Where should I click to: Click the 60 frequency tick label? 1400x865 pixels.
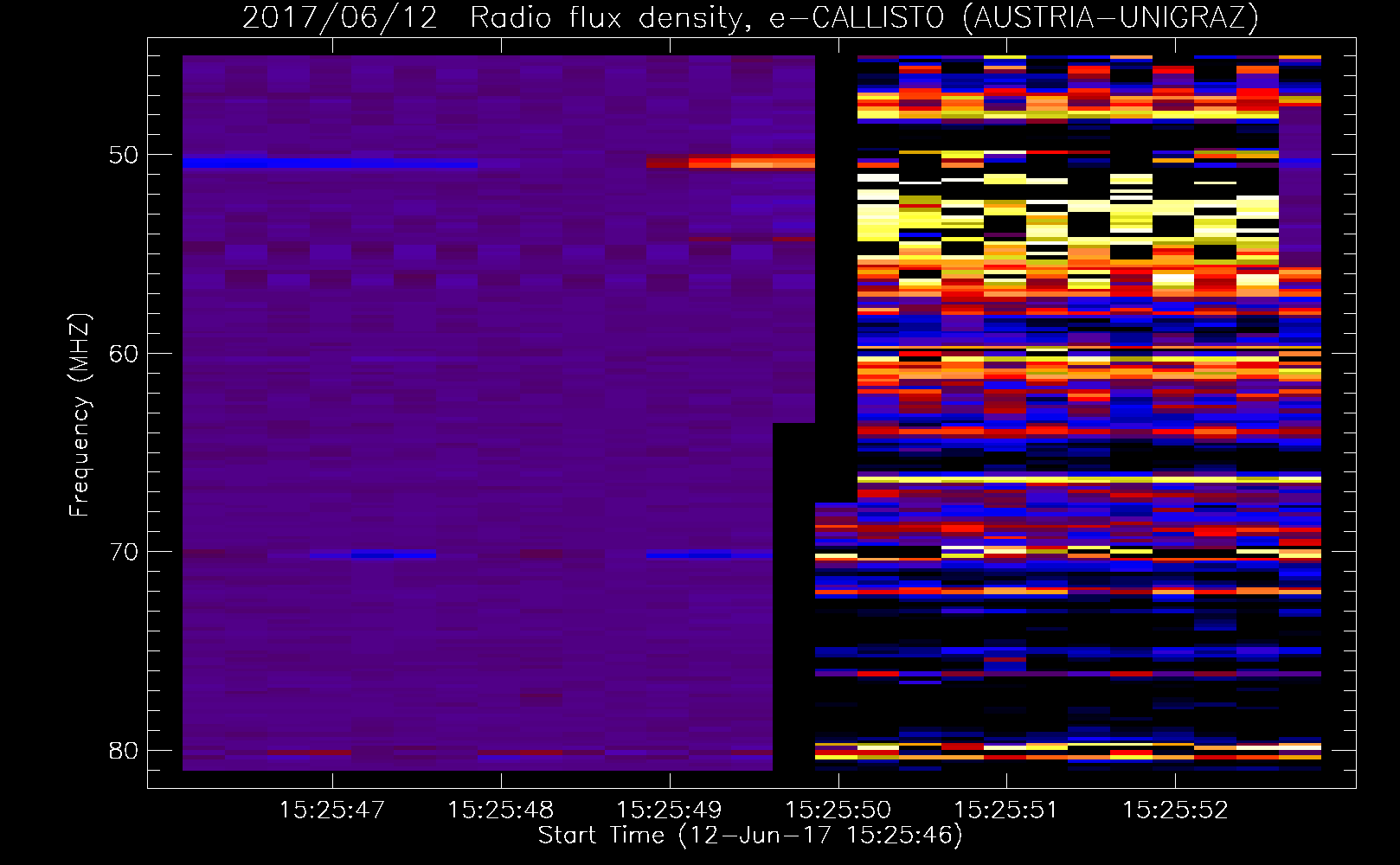coord(124,354)
